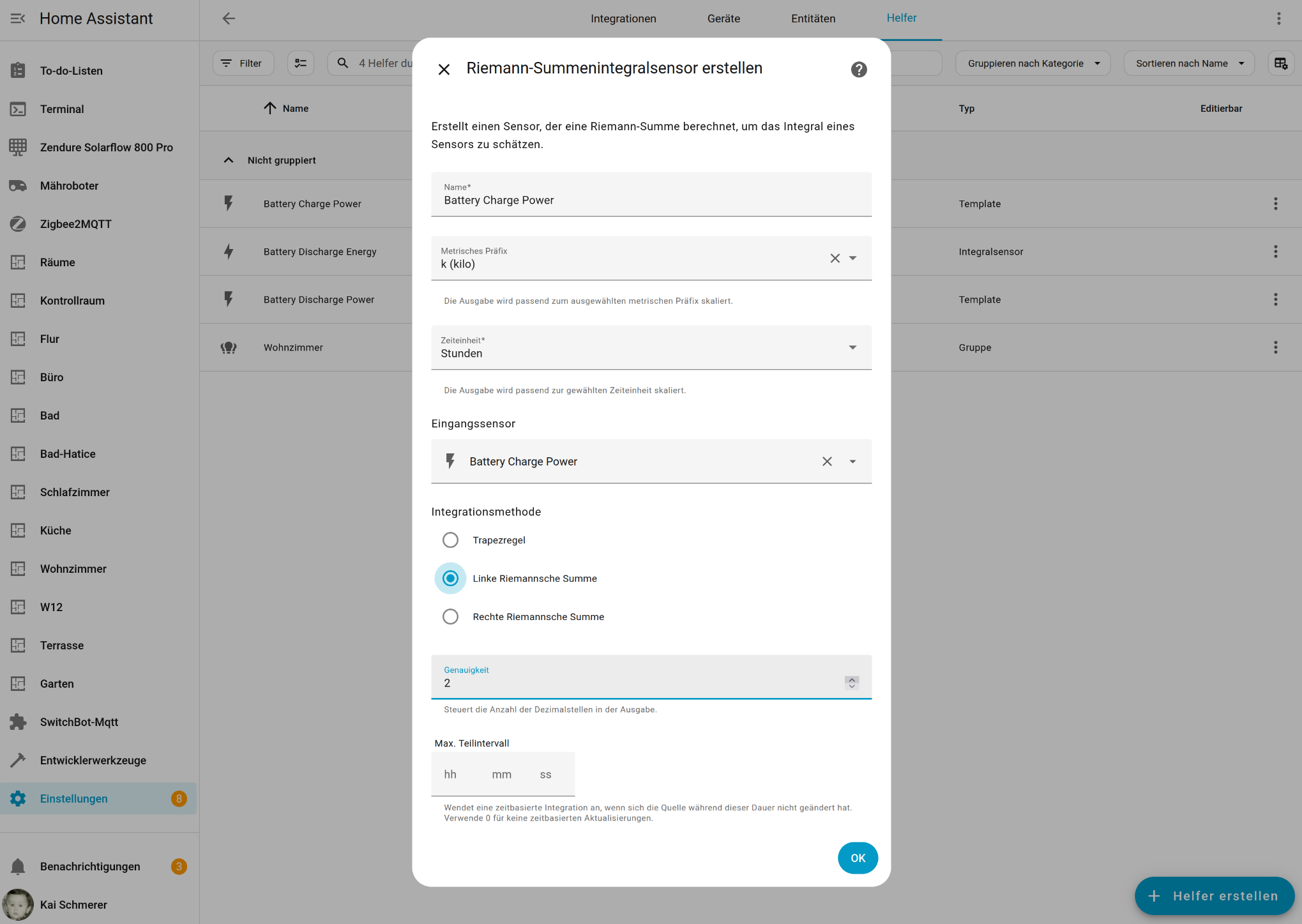The height and width of the screenshot is (924, 1302).
Task: Select the Trapezregel radio button
Action: pyautogui.click(x=450, y=540)
